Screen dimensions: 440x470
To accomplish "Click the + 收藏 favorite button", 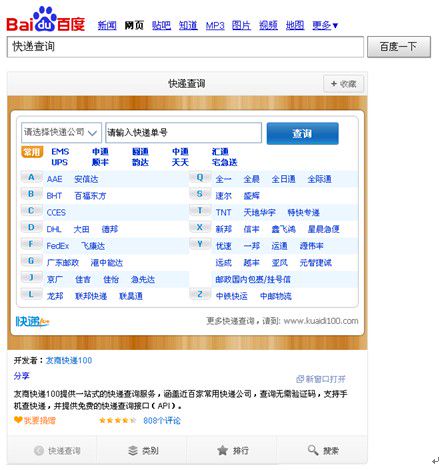I will click(x=343, y=84).
